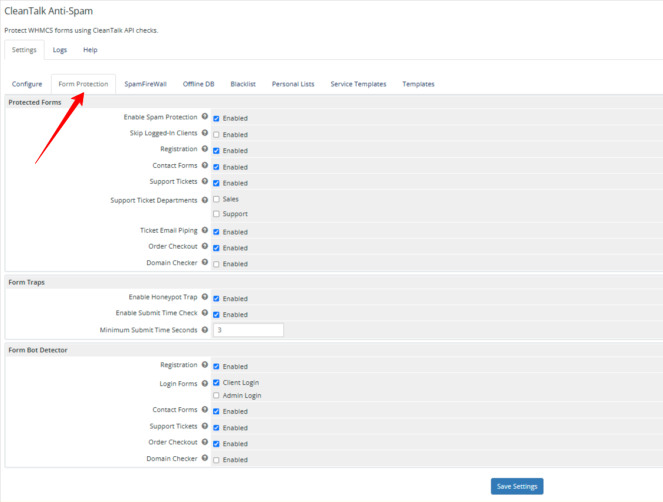
Task: Click help icon for Minimum Submit Time Seconds
Action: [x=205, y=329]
